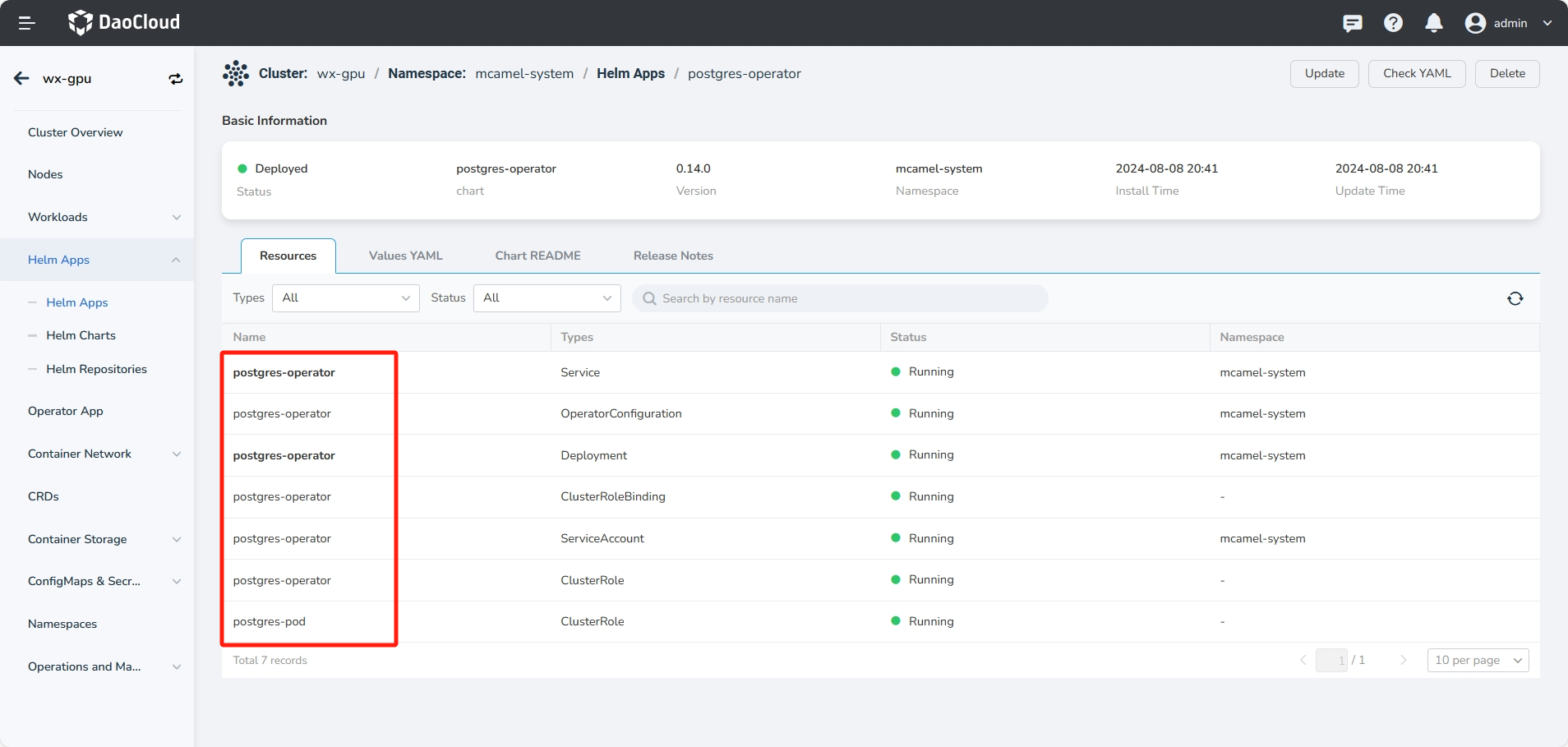Click the help question mark icon
This screenshot has height=747, width=1568.
pos(1393,23)
